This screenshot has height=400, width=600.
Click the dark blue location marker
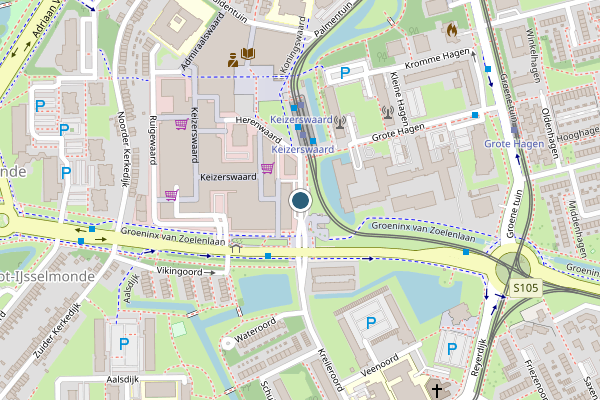coord(300,200)
